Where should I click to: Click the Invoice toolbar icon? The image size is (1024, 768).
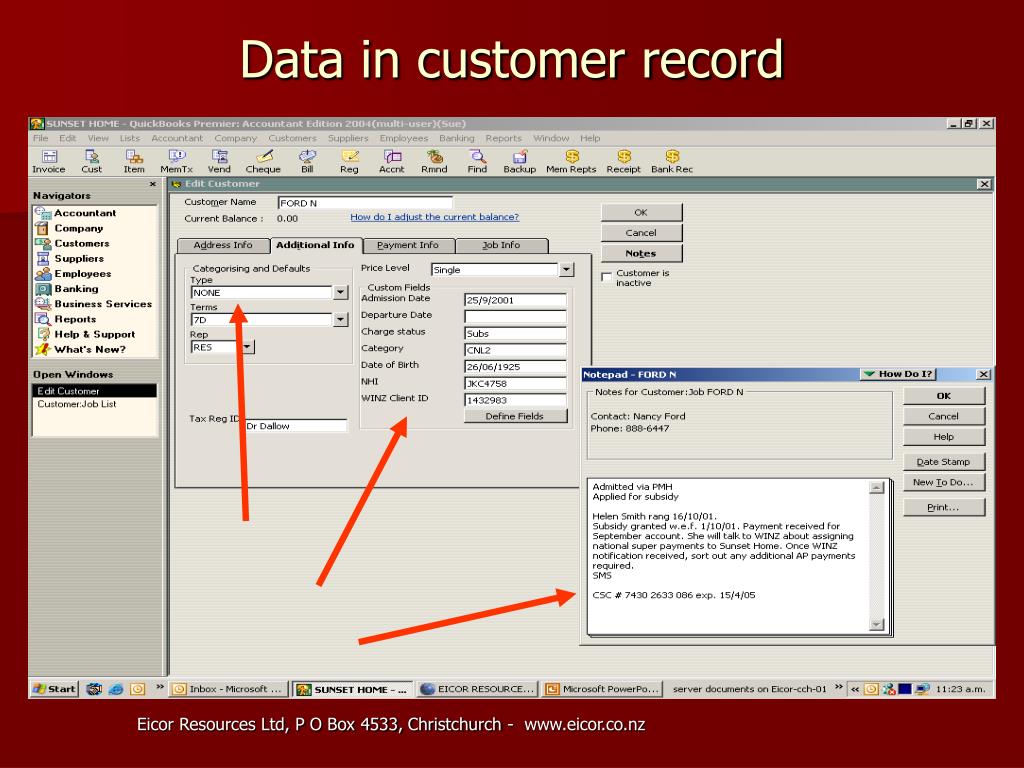(49, 161)
